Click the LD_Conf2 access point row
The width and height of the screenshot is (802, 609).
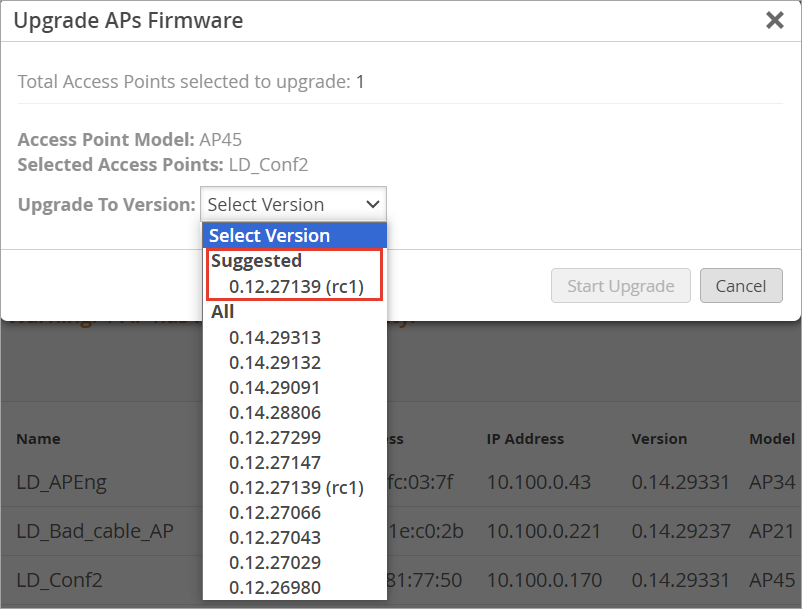point(60,580)
